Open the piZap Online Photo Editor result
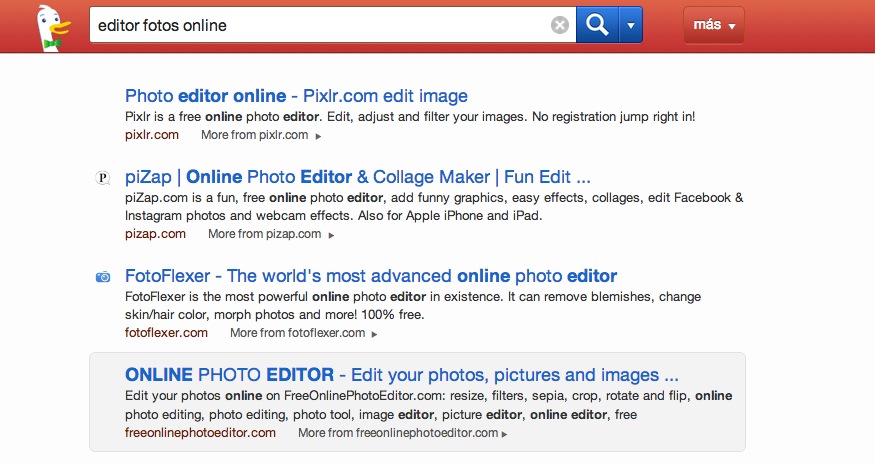Viewport: 875px width, 464px height. point(357,177)
